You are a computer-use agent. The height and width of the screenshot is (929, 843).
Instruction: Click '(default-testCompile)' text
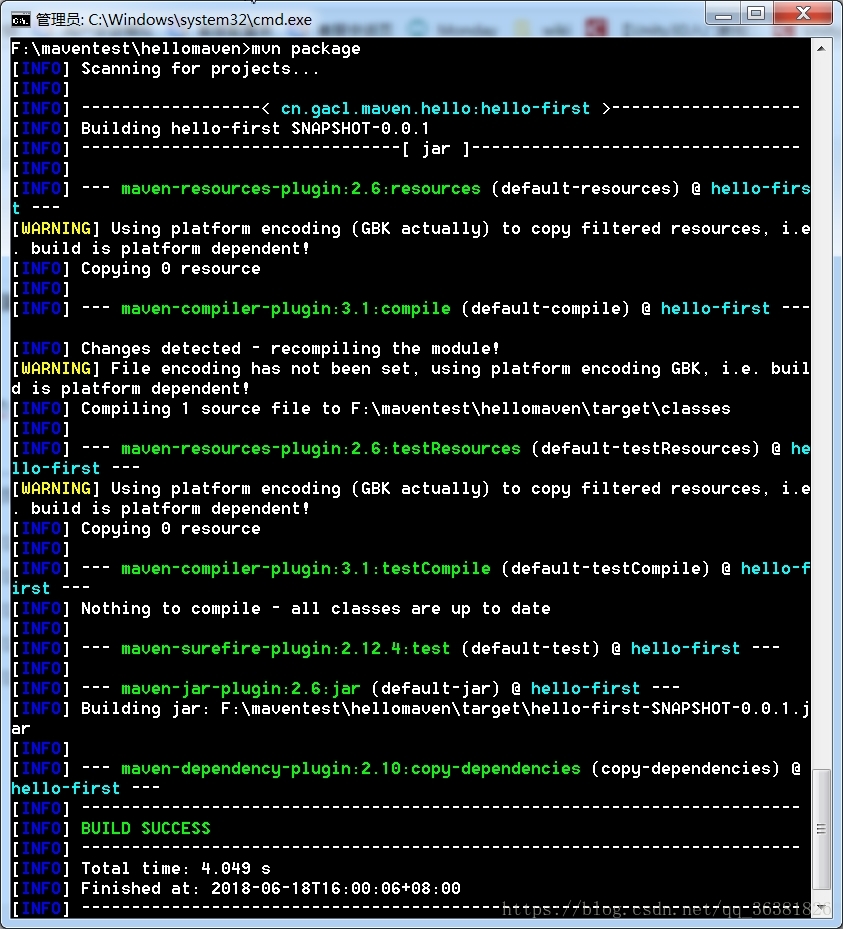pyautogui.click(x=605, y=569)
